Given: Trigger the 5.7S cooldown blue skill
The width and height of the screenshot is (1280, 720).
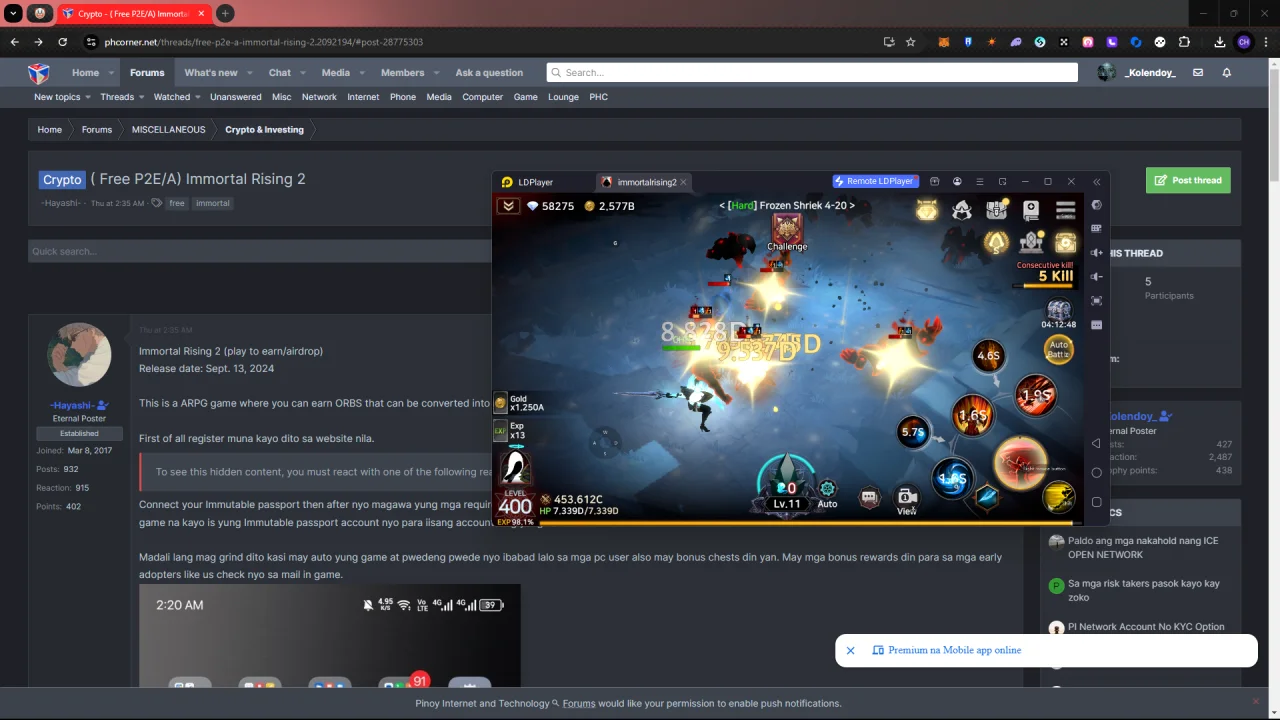Looking at the screenshot, I should (913, 432).
